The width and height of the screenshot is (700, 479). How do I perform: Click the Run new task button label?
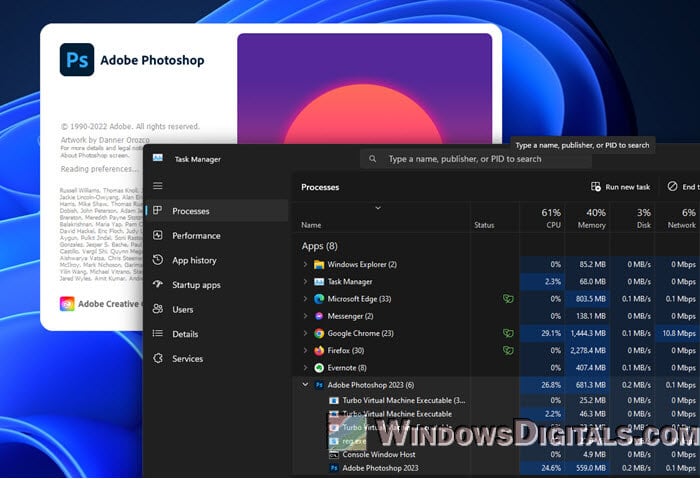coord(628,187)
